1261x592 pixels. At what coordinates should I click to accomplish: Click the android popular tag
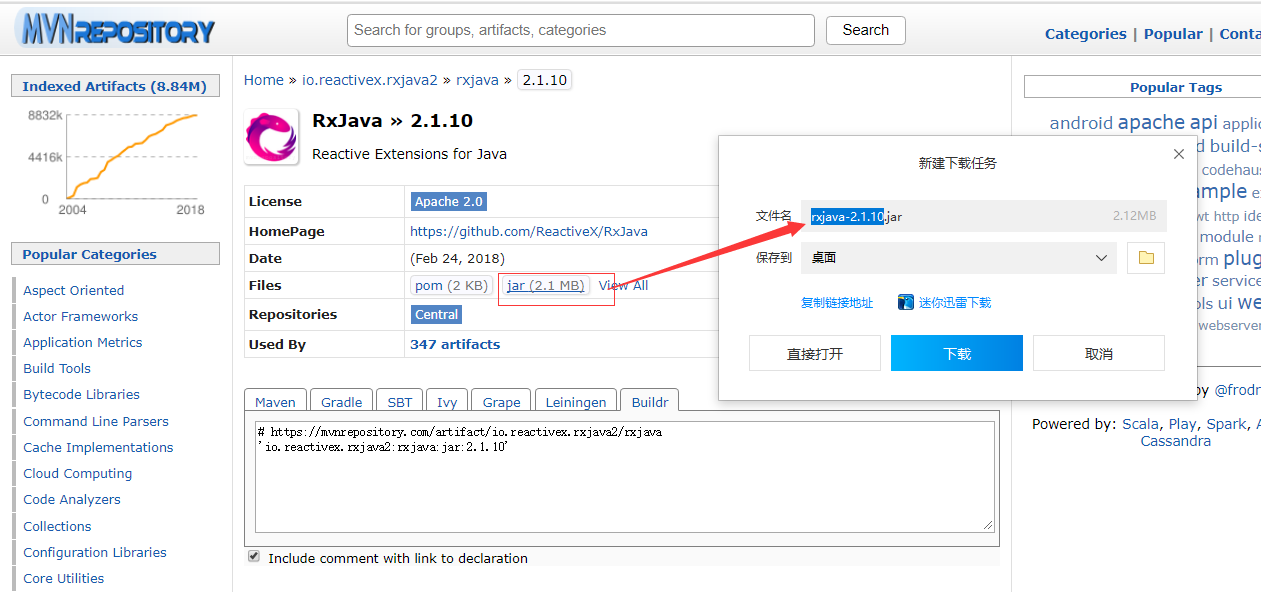(x=1081, y=123)
